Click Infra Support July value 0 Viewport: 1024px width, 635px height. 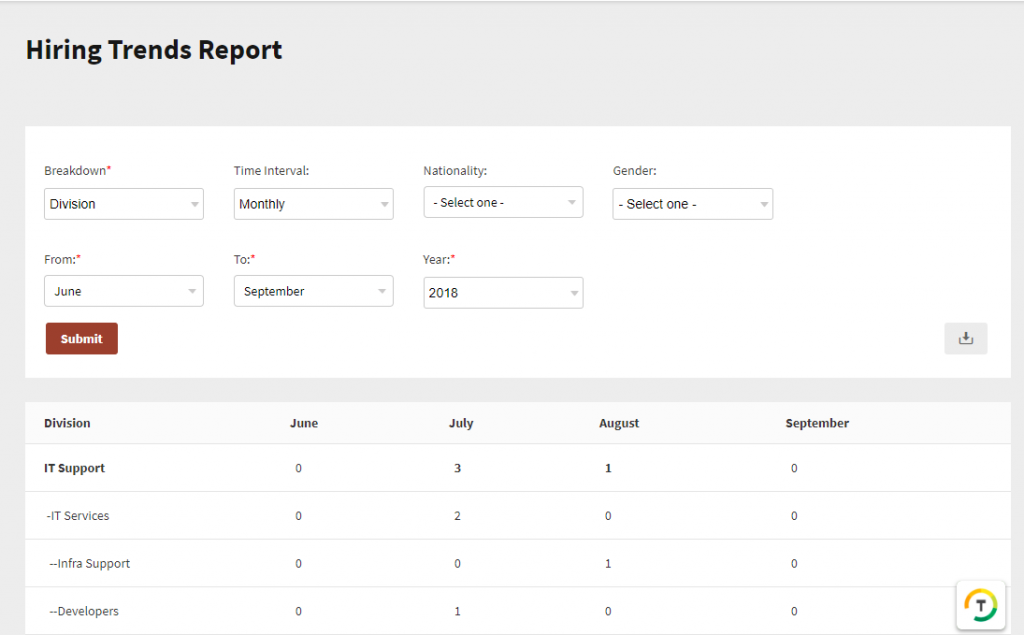point(458,564)
